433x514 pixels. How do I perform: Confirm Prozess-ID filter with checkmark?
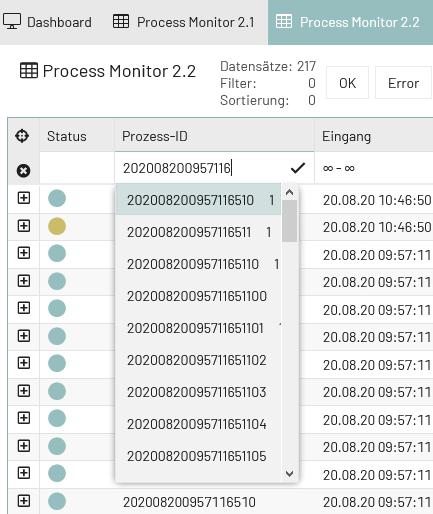point(298,168)
